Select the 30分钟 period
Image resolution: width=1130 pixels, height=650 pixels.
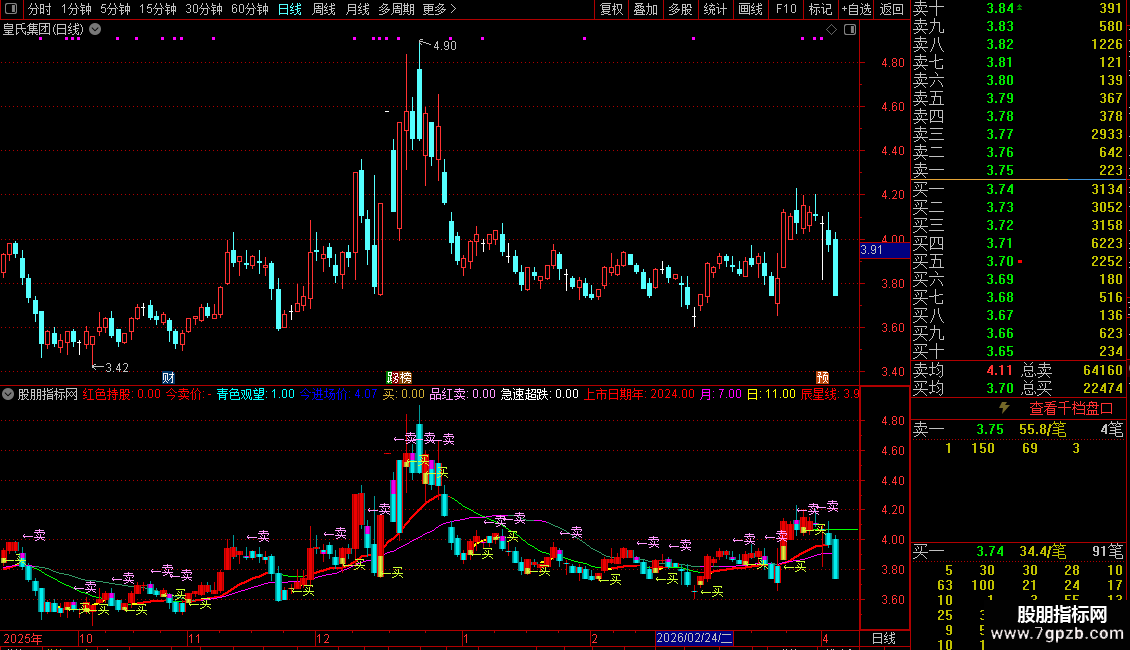(x=204, y=9)
